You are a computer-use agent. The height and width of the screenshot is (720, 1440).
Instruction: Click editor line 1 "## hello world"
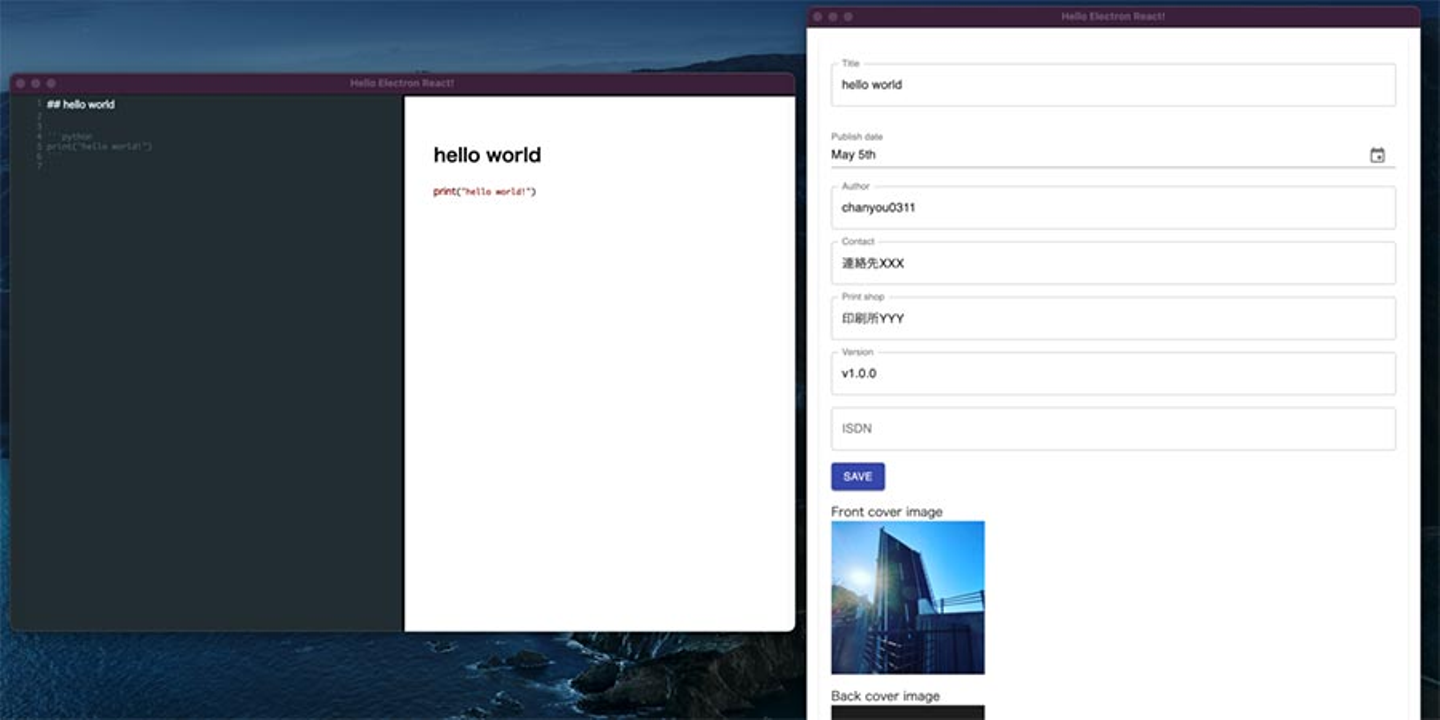pos(81,104)
